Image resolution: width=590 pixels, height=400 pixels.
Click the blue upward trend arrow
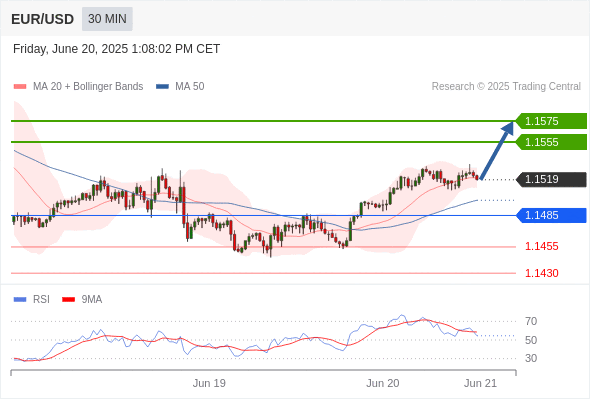[x=497, y=150]
